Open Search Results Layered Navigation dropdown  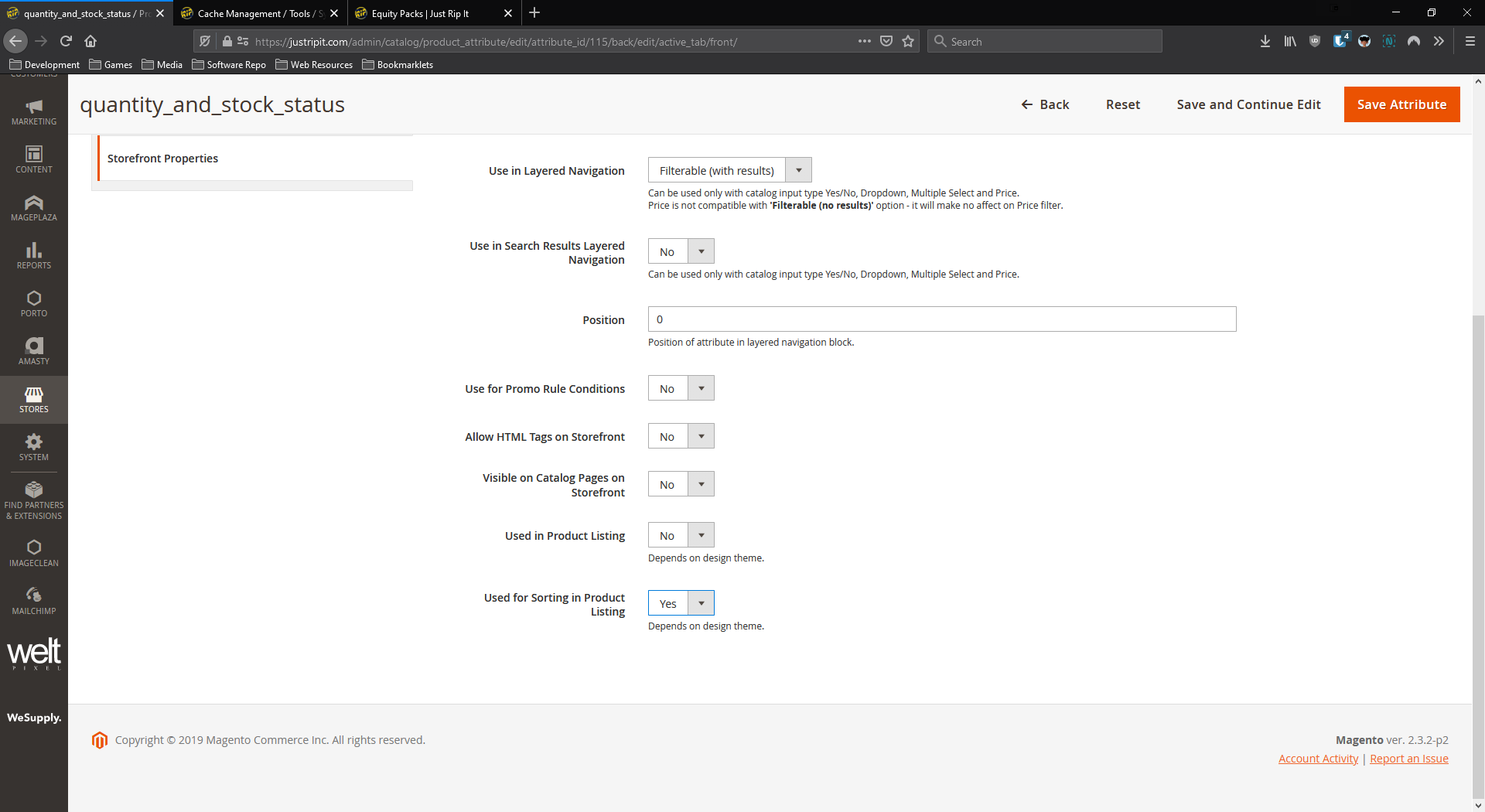[x=681, y=251]
